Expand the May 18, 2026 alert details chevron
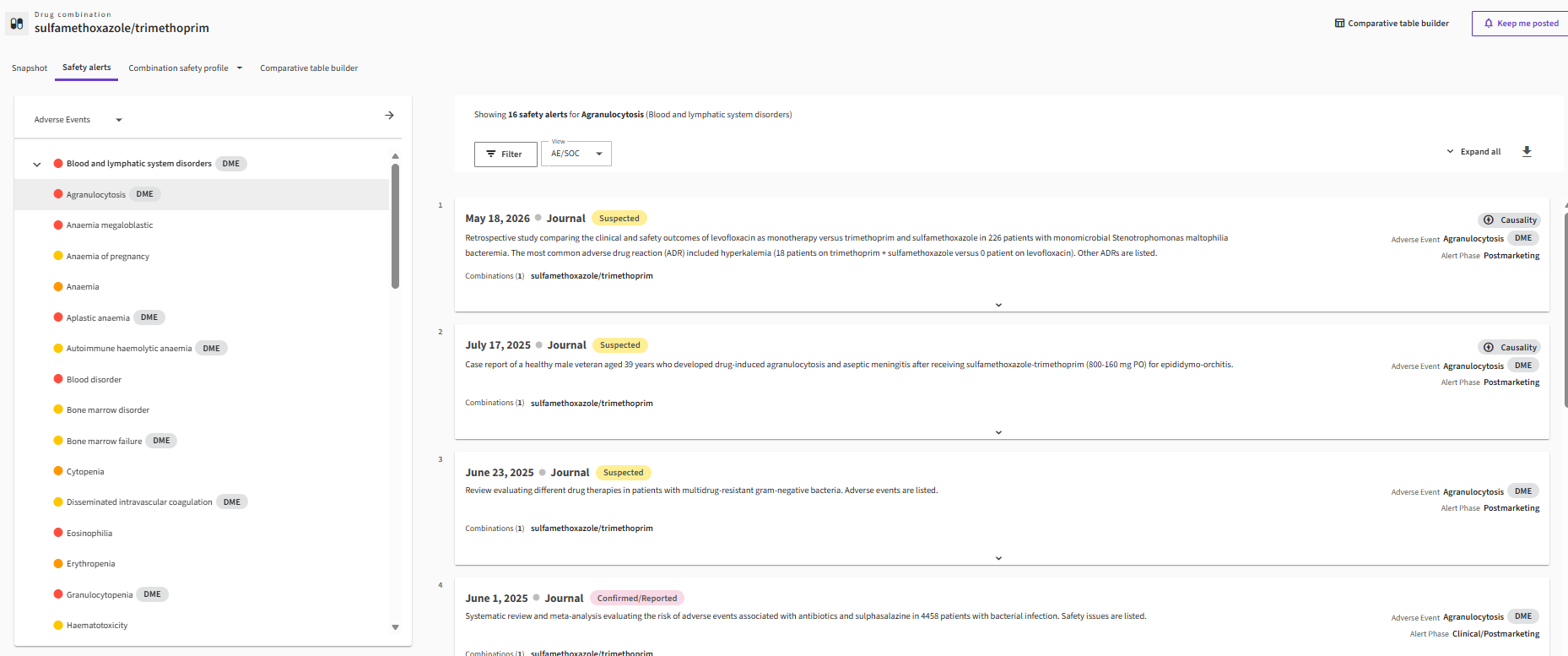 pyautogui.click(x=998, y=305)
